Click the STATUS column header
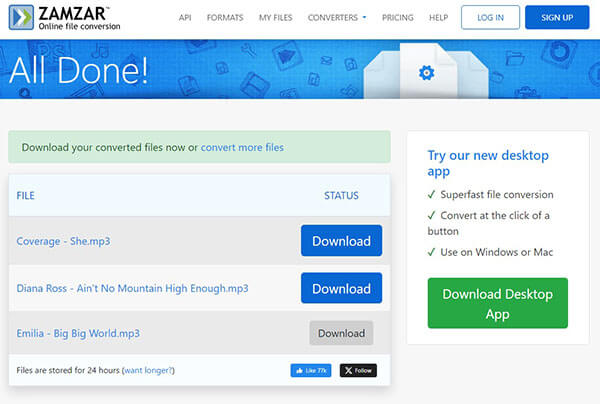This screenshot has width=600, height=404. pyautogui.click(x=341, y=195)
